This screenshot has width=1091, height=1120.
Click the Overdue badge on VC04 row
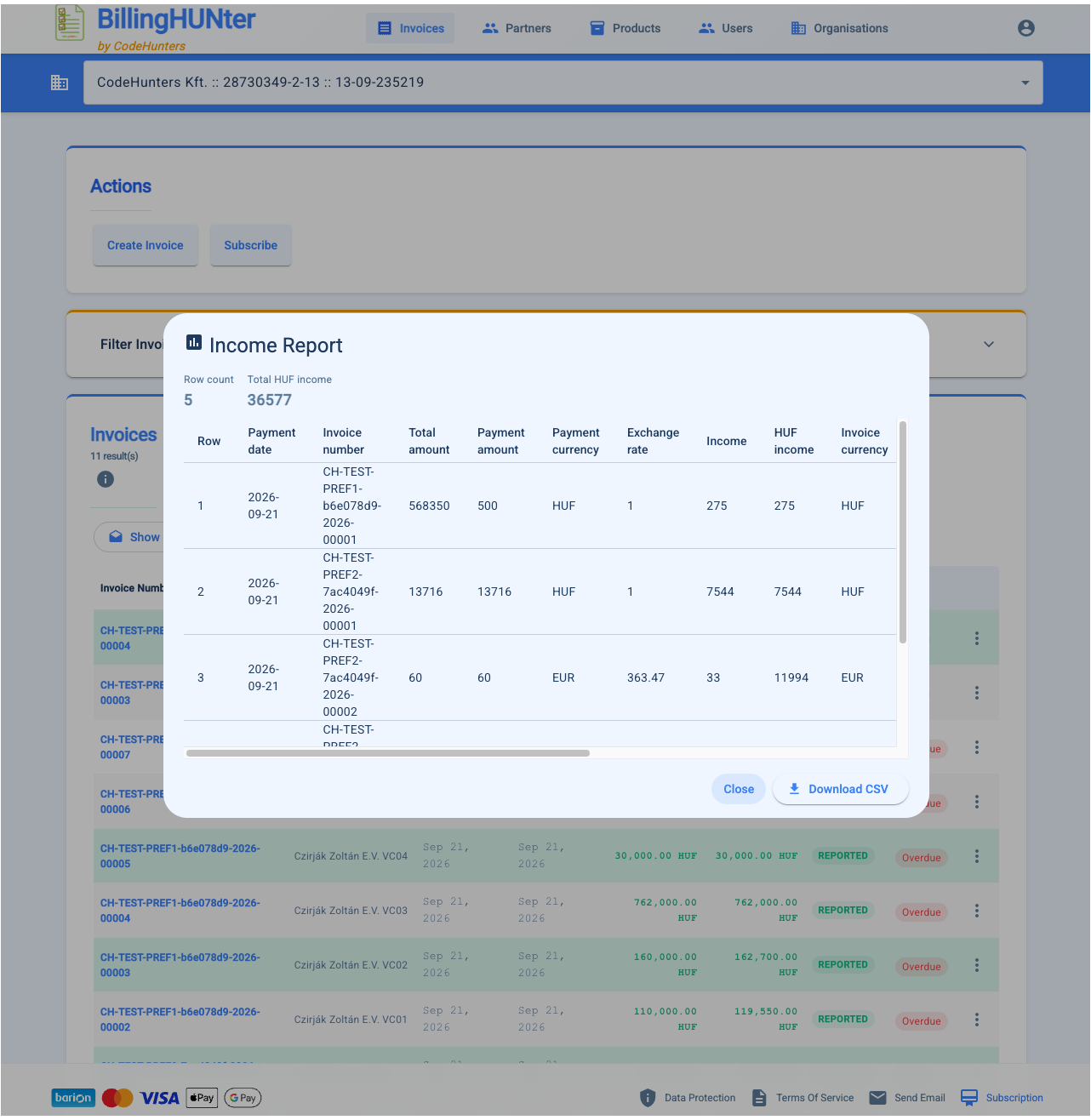point(921,858)
